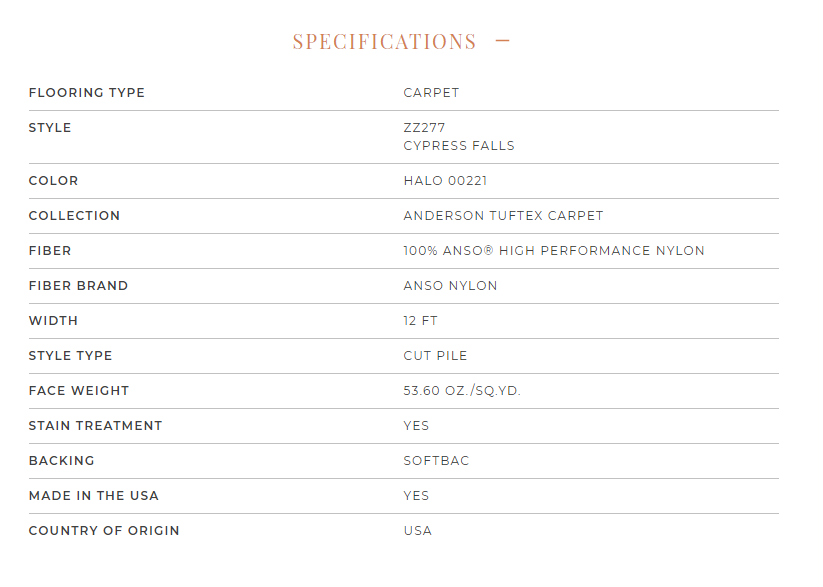Collapse the Specifications section minus icon
Viewport: 823px width, 587px height.
tap(502, 40)
